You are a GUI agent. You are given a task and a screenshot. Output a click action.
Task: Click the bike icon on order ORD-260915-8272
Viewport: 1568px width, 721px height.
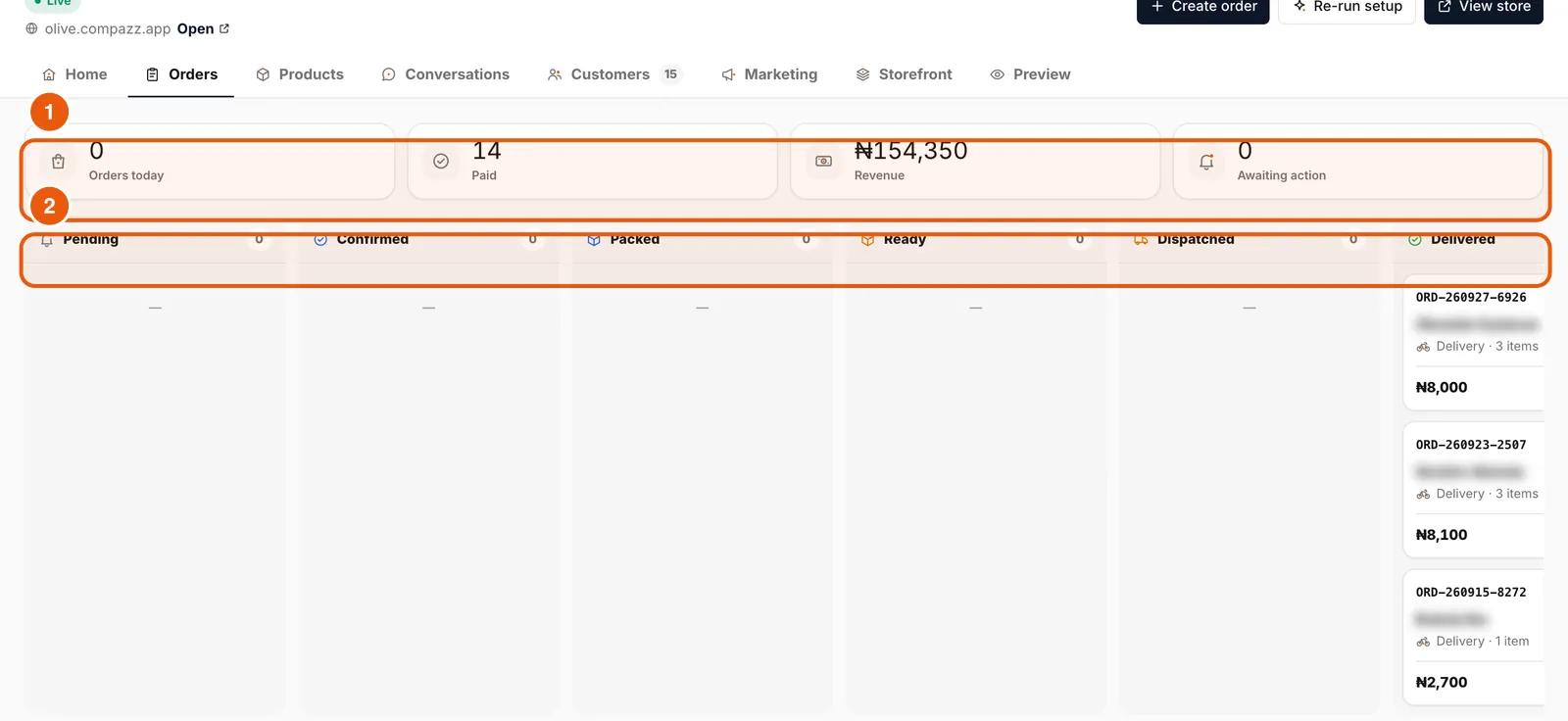point(1423,642)
